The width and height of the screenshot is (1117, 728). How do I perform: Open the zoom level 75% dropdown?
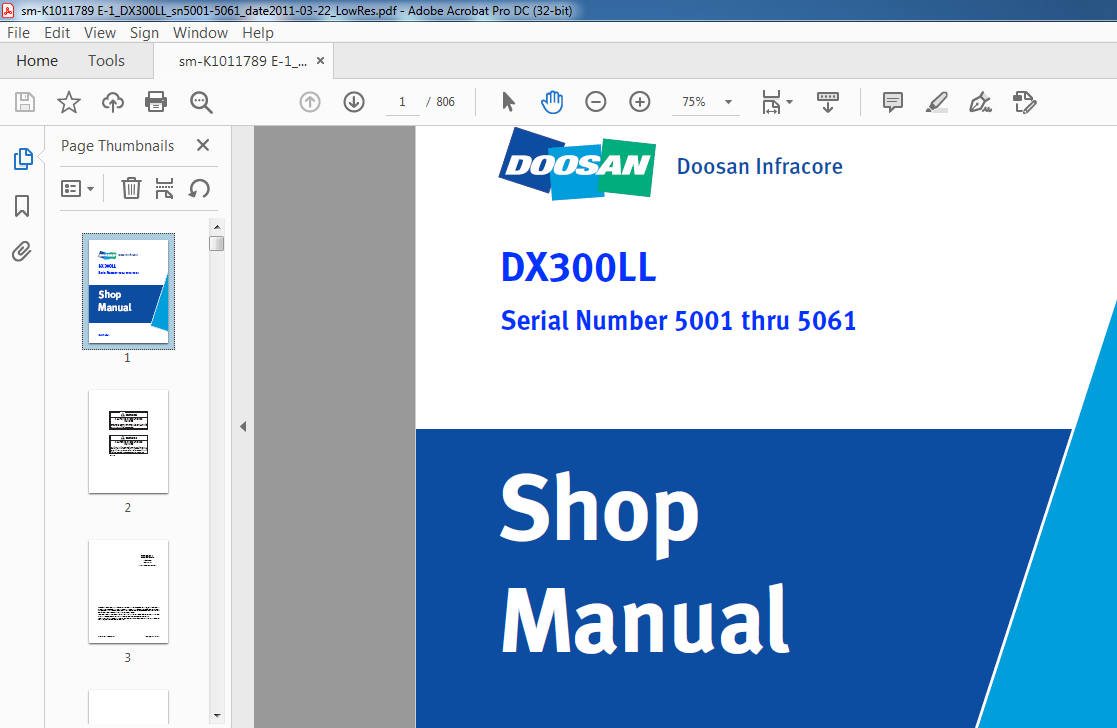point(728,102)
